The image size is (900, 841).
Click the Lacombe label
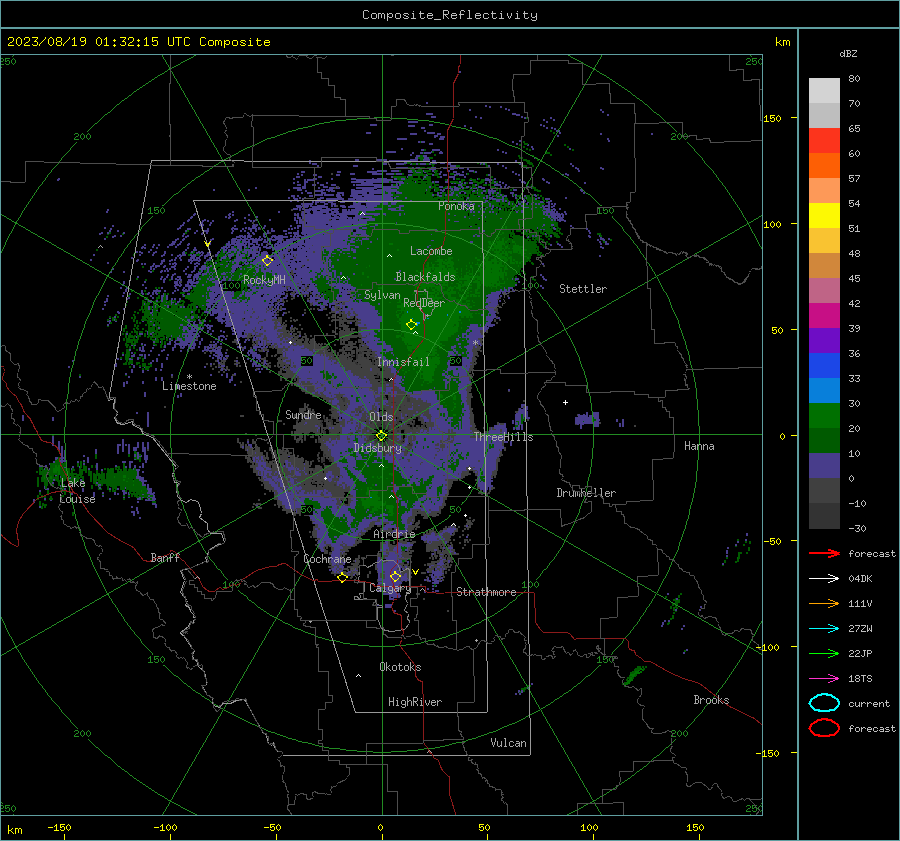point(431,251)
